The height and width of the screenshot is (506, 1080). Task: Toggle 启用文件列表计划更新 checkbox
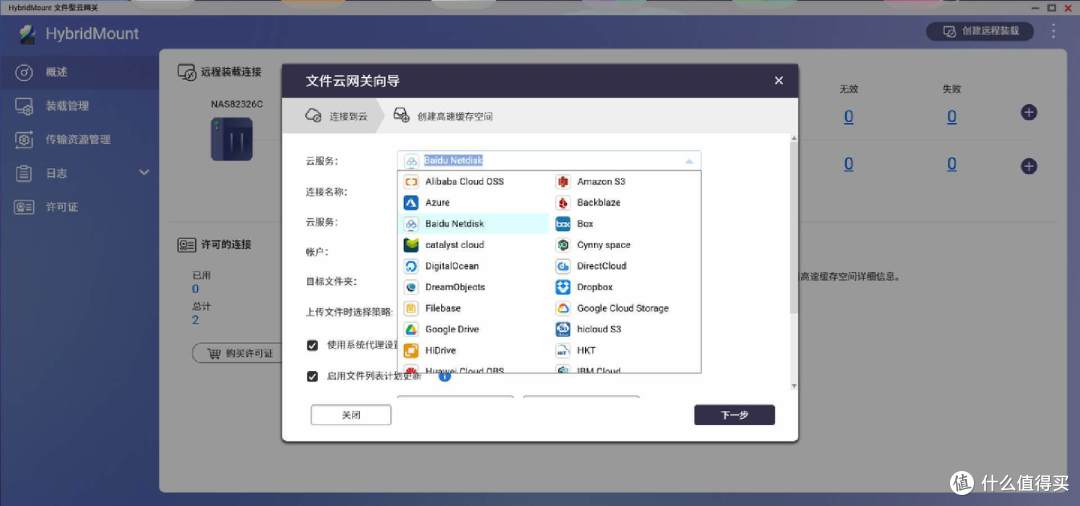[x=313, y=377]
